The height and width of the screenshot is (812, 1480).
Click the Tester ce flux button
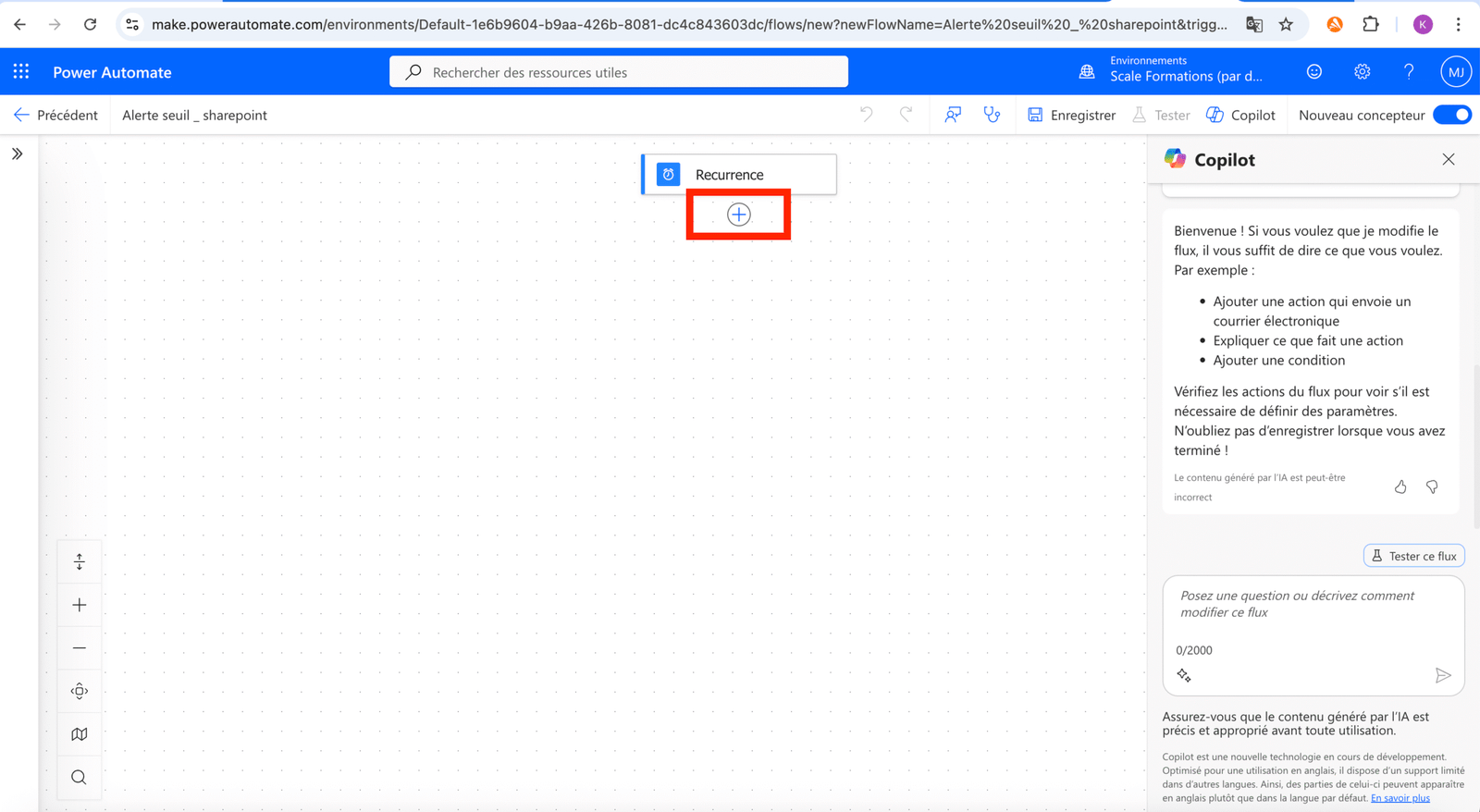point(1414,556)
